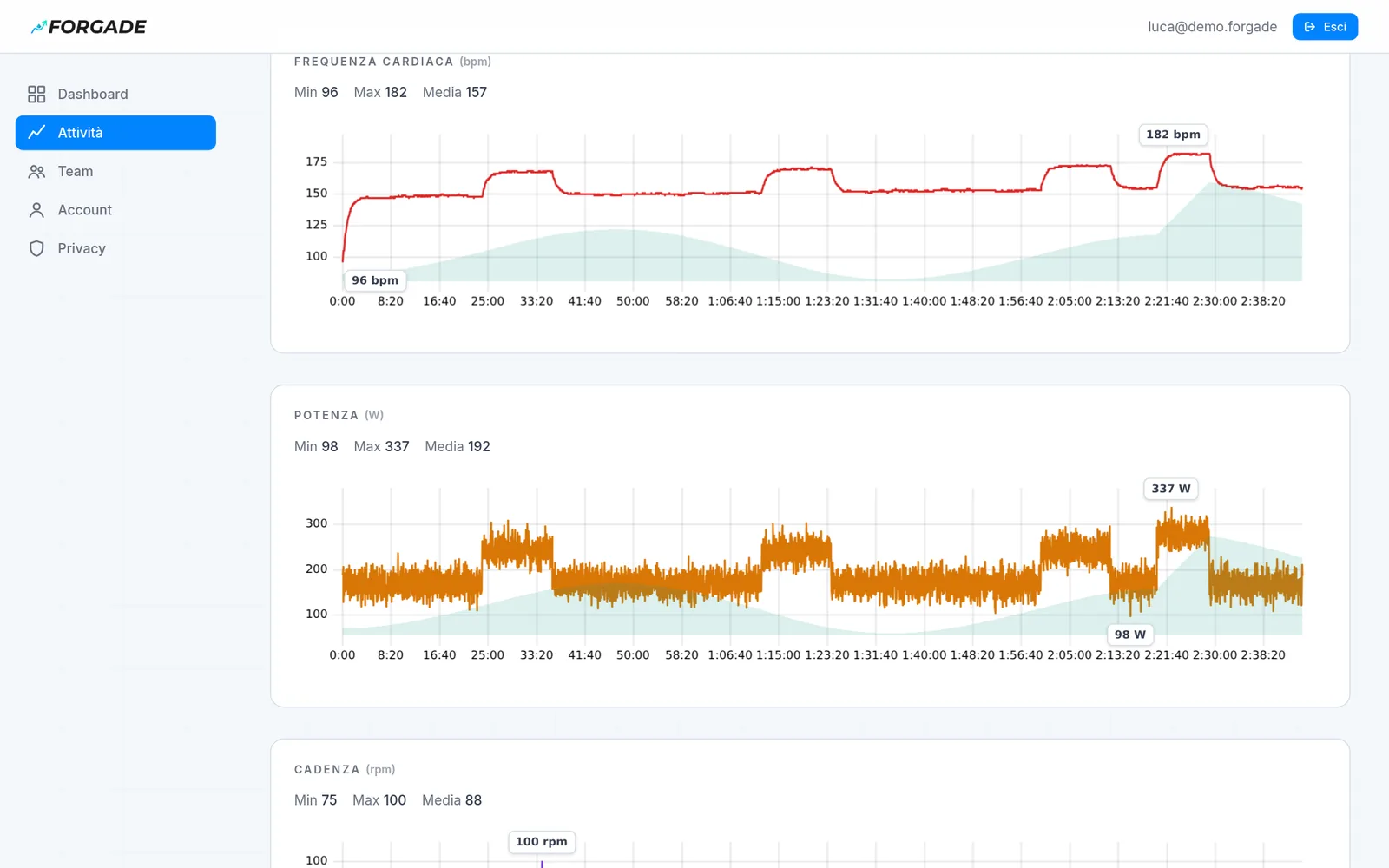Open the Account person icon
Viewport: 1389px width, 868px height.
36,210
